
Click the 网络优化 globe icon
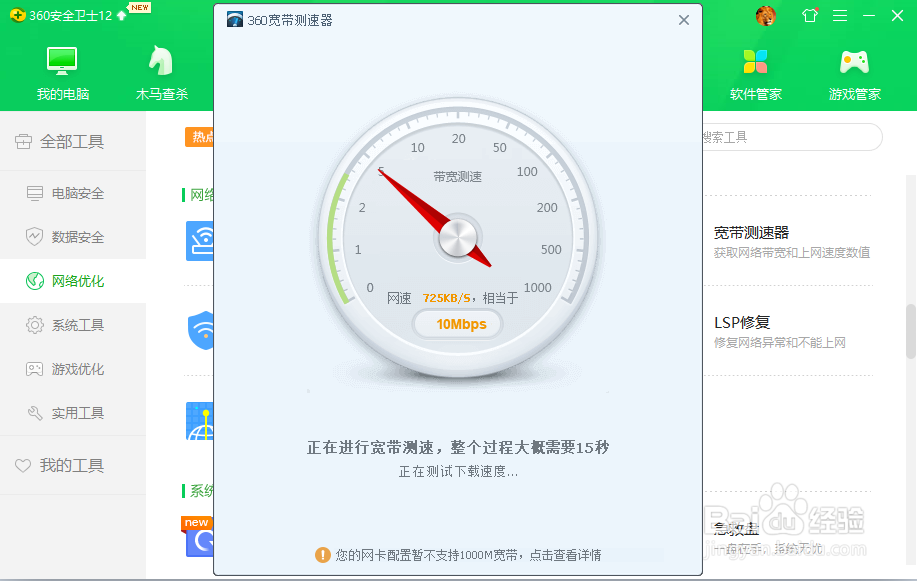pos(35,281)
